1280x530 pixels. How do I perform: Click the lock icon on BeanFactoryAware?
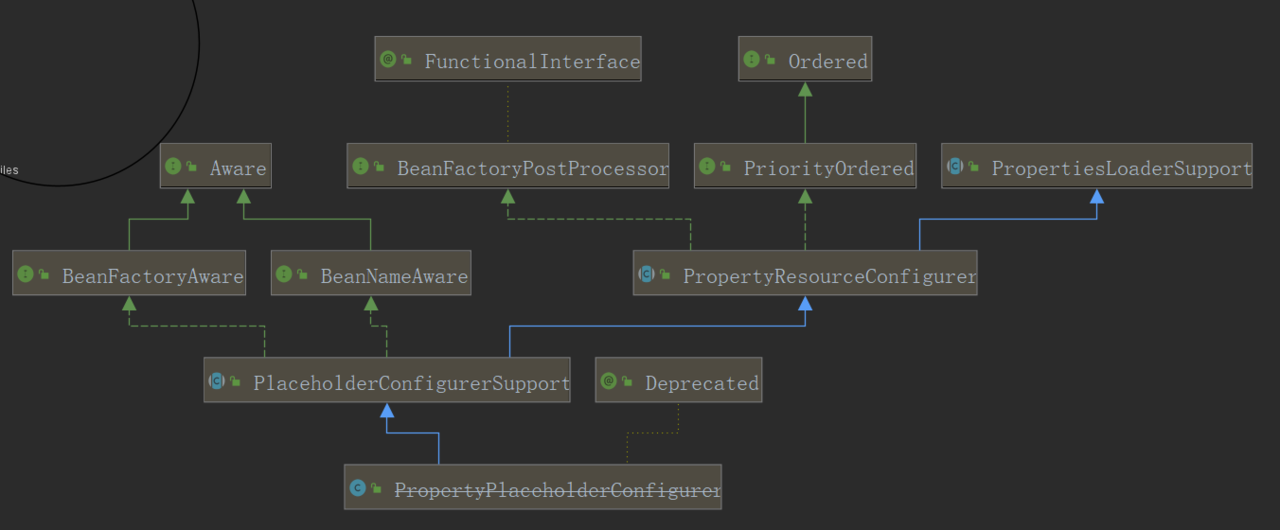tap(44, 274)
